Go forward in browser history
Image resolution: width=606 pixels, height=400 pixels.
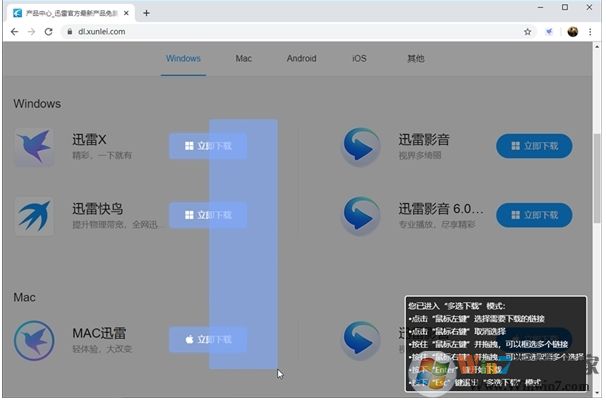[32, 32]
